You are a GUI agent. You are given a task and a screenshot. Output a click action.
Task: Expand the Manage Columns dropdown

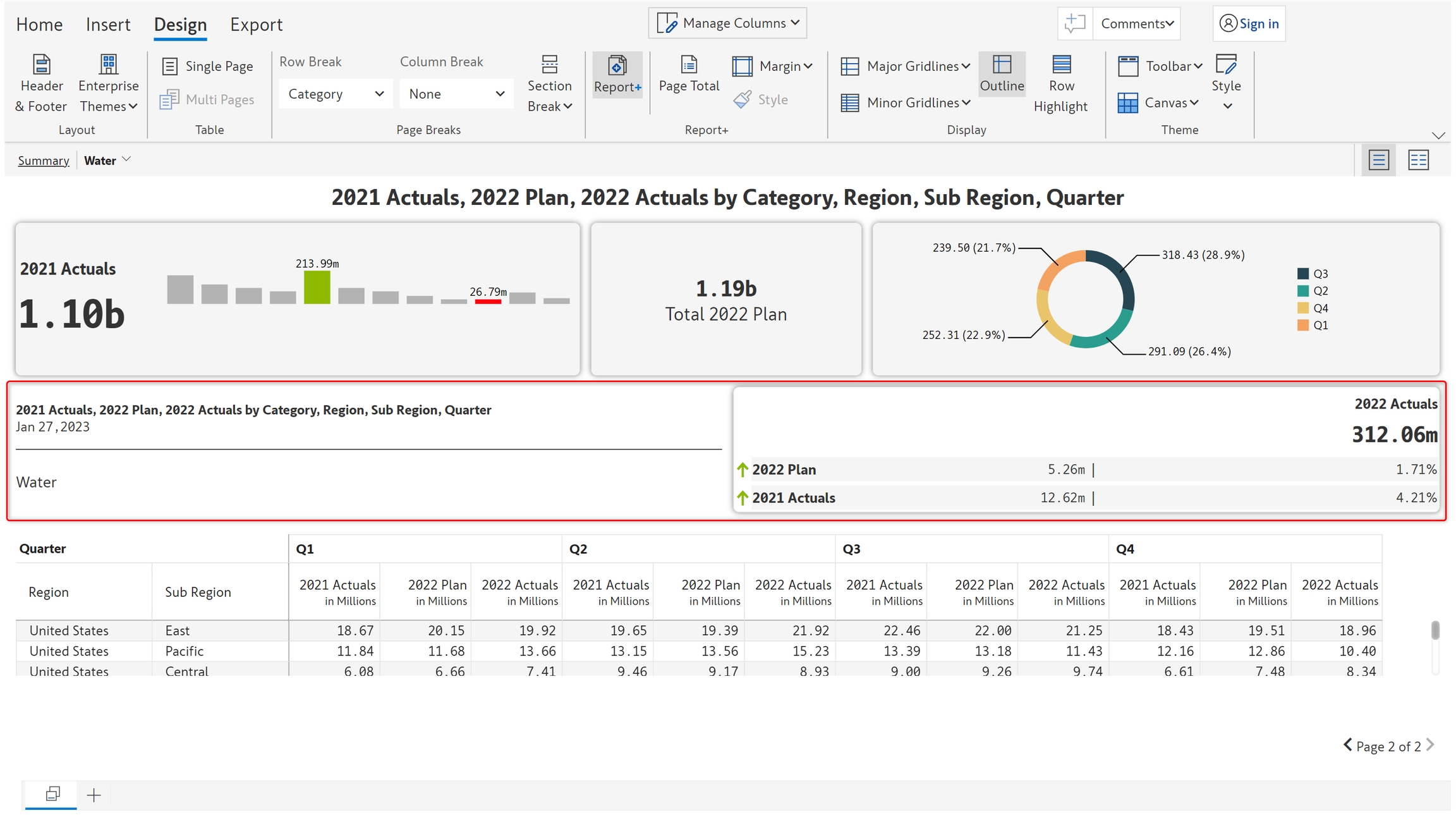pyautogui.click(x=727, y=23)
